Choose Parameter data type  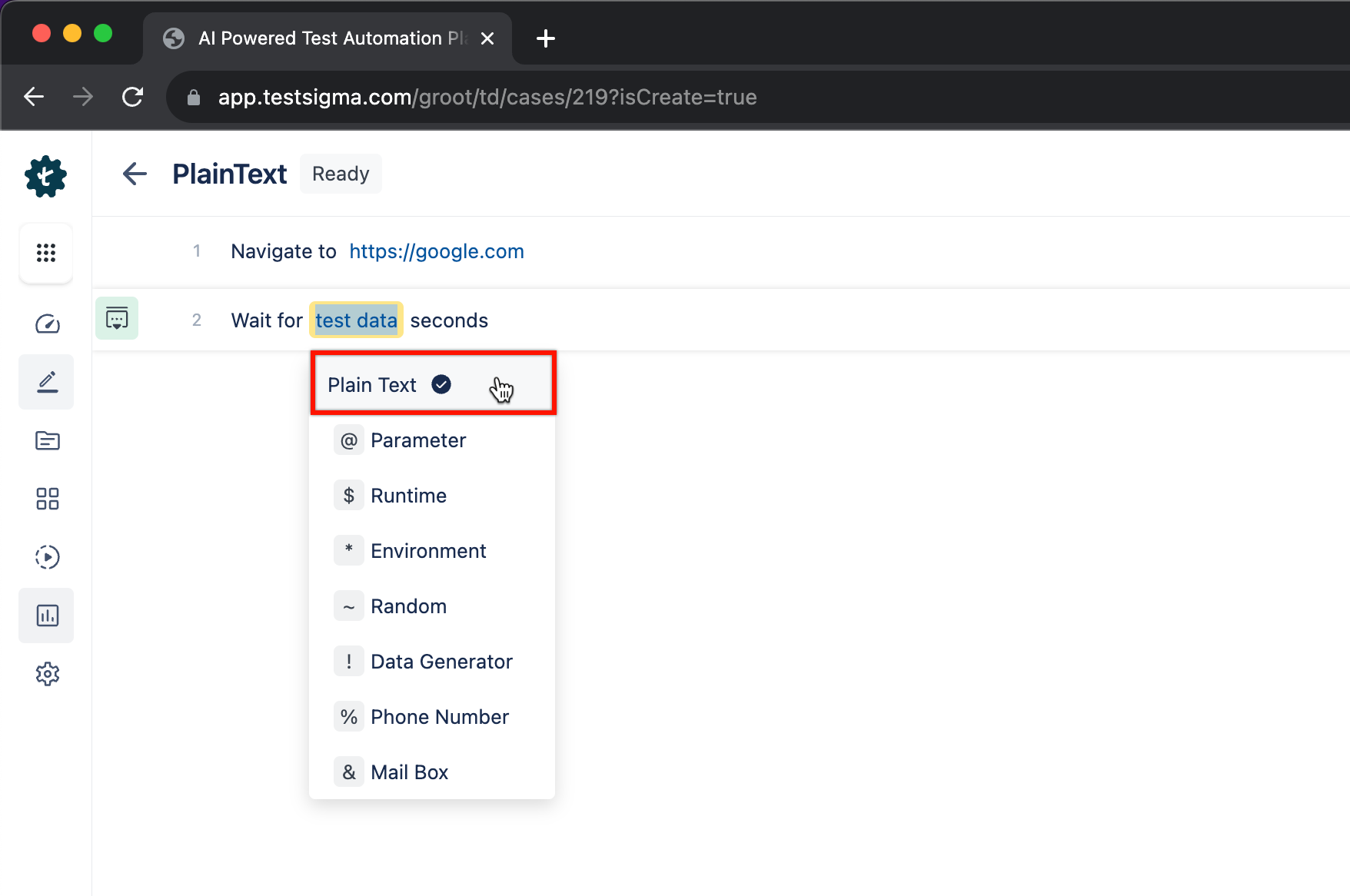click(x=432, y=440)
